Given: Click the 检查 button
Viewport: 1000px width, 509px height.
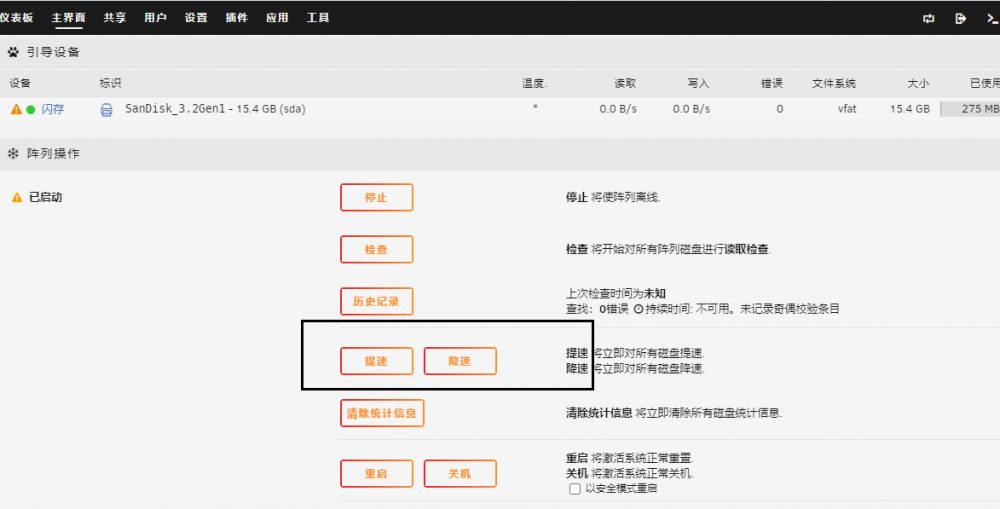Looking at the screenshot, I should [x=376, y=249].
